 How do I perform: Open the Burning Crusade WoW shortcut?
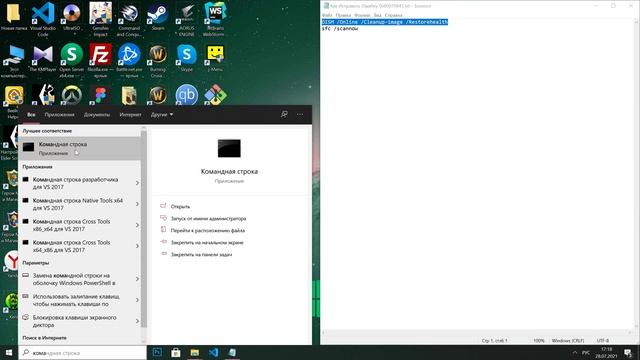coord(158,60)
